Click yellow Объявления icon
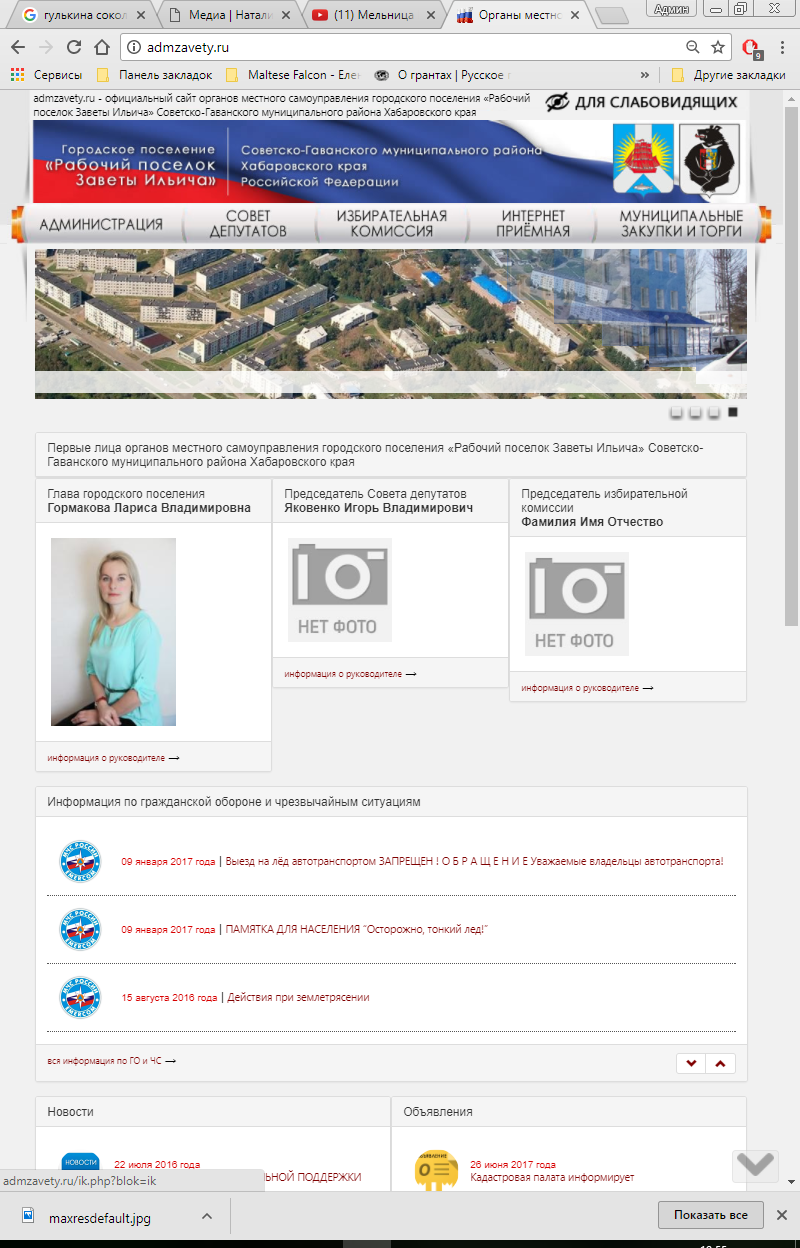 [x=437, y=1169]
